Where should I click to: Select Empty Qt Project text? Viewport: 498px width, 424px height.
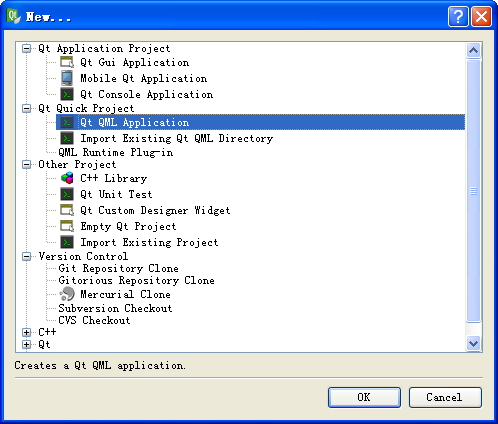pos(128,226)
